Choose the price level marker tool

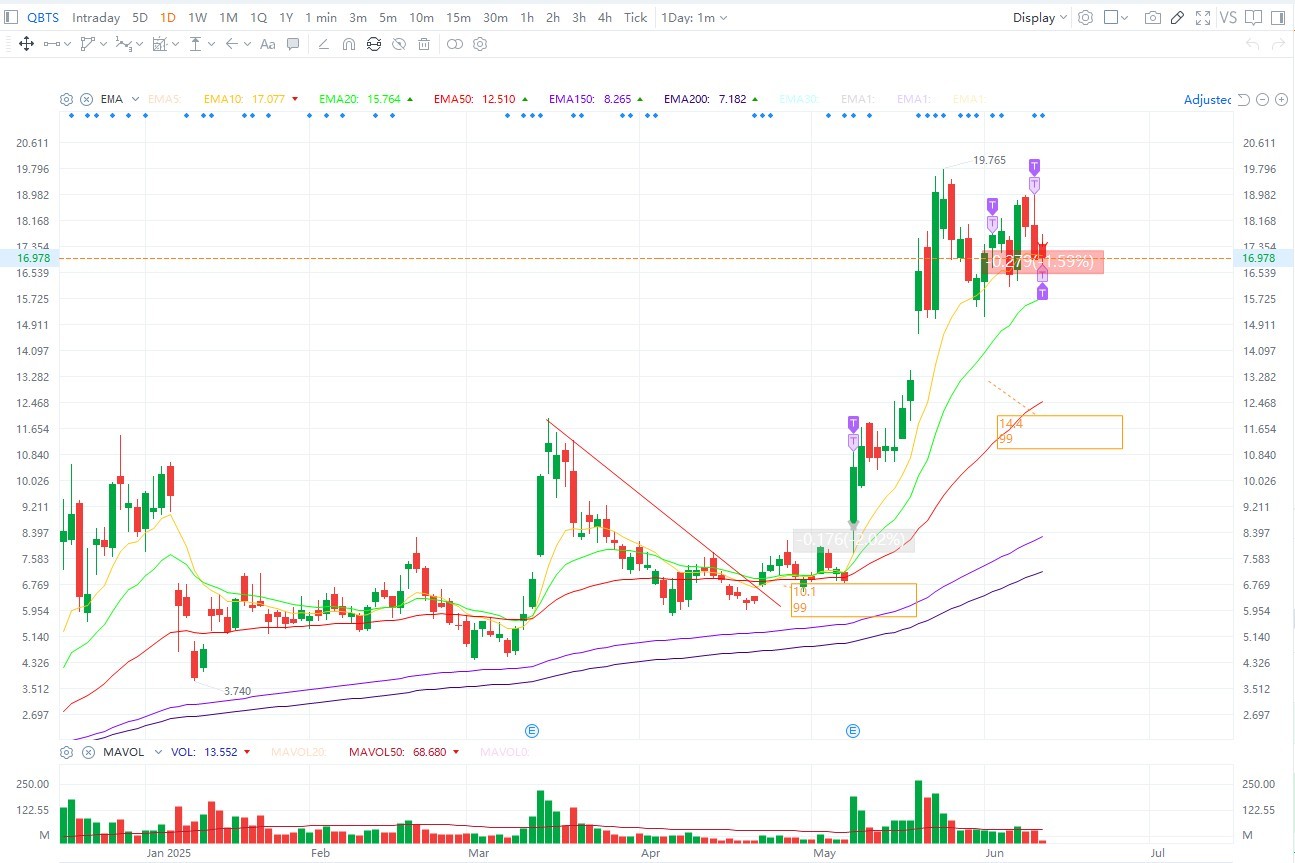point(196,44)
